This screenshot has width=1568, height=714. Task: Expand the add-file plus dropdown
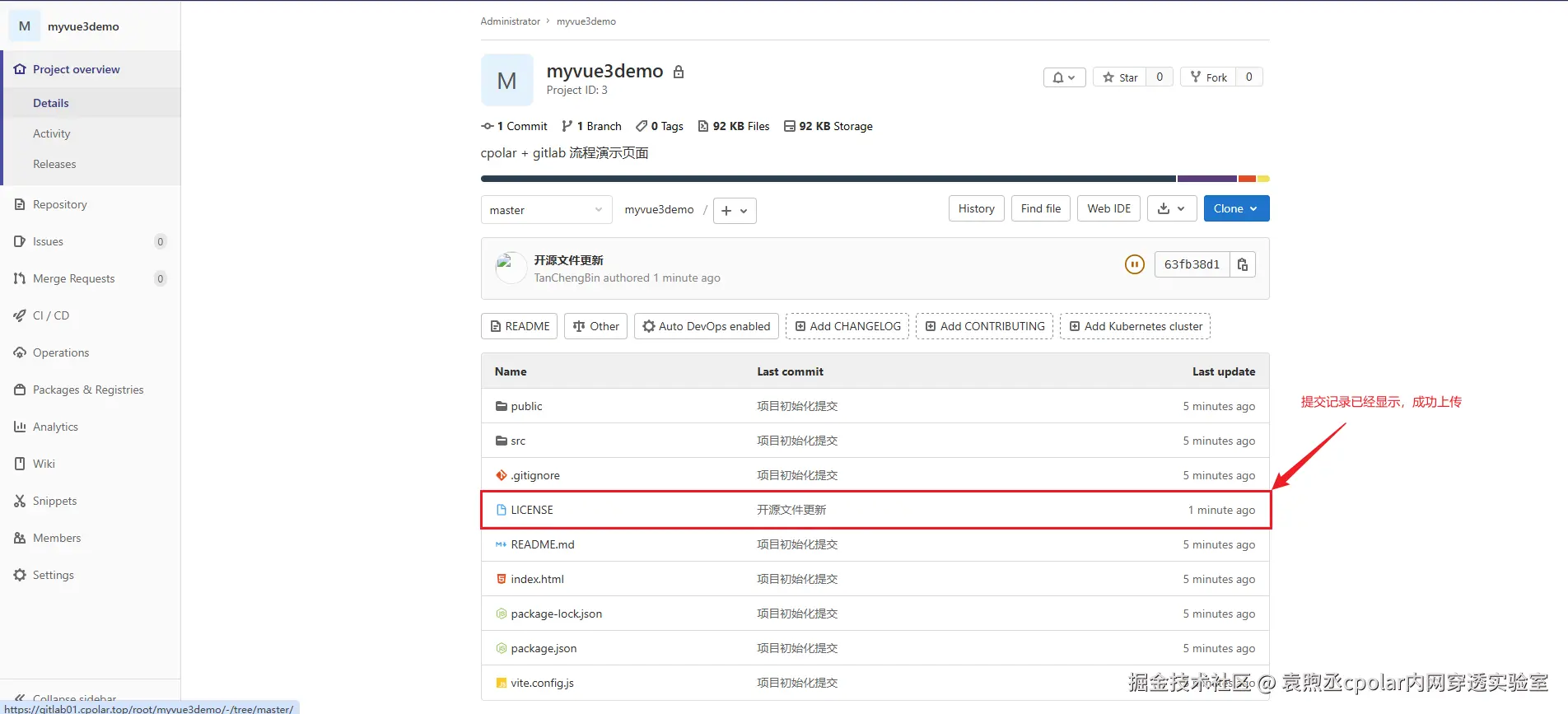tap(735, 211)
